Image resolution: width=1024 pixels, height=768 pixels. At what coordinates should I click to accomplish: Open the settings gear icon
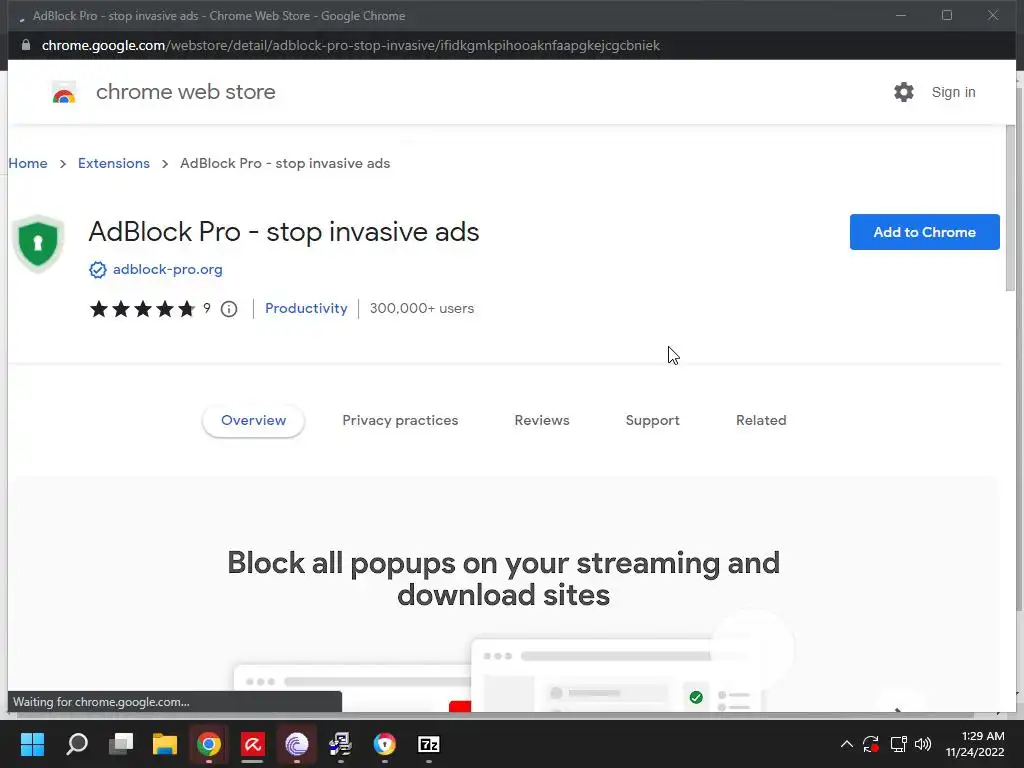904,92
